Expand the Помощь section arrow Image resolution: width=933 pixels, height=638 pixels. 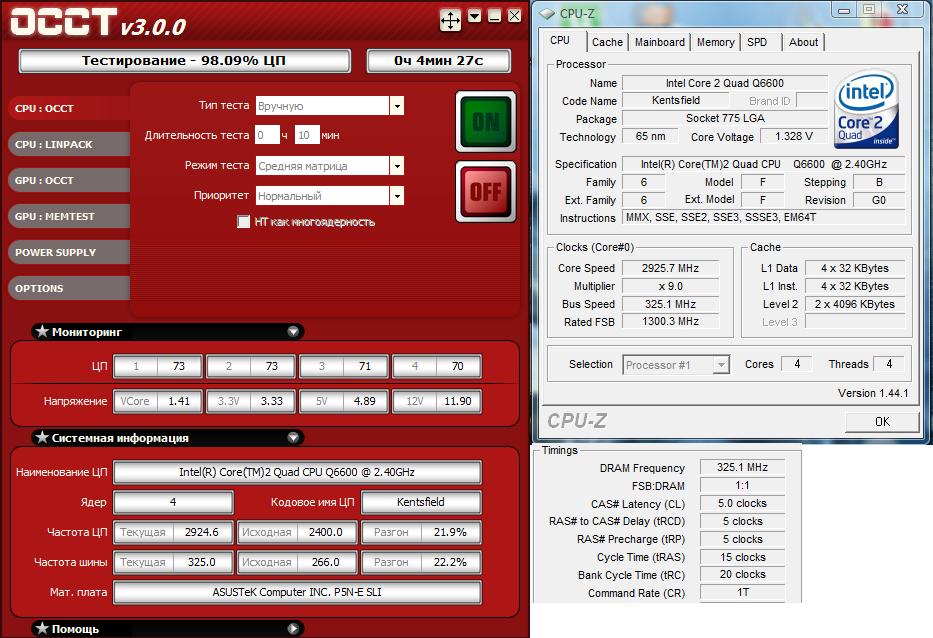(x=293, y=629)
